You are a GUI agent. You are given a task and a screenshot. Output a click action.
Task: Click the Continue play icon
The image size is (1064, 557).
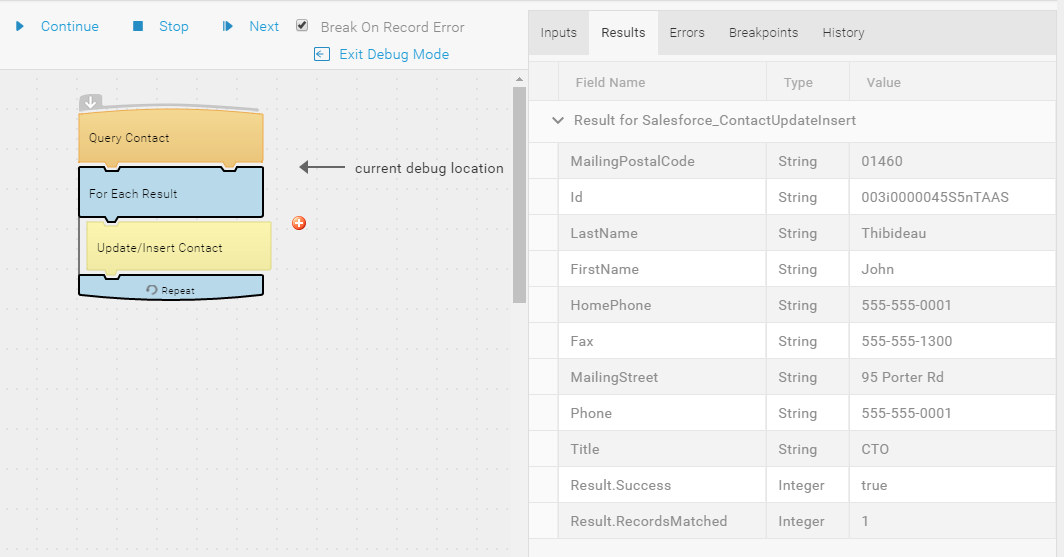(x=20, y=26)
